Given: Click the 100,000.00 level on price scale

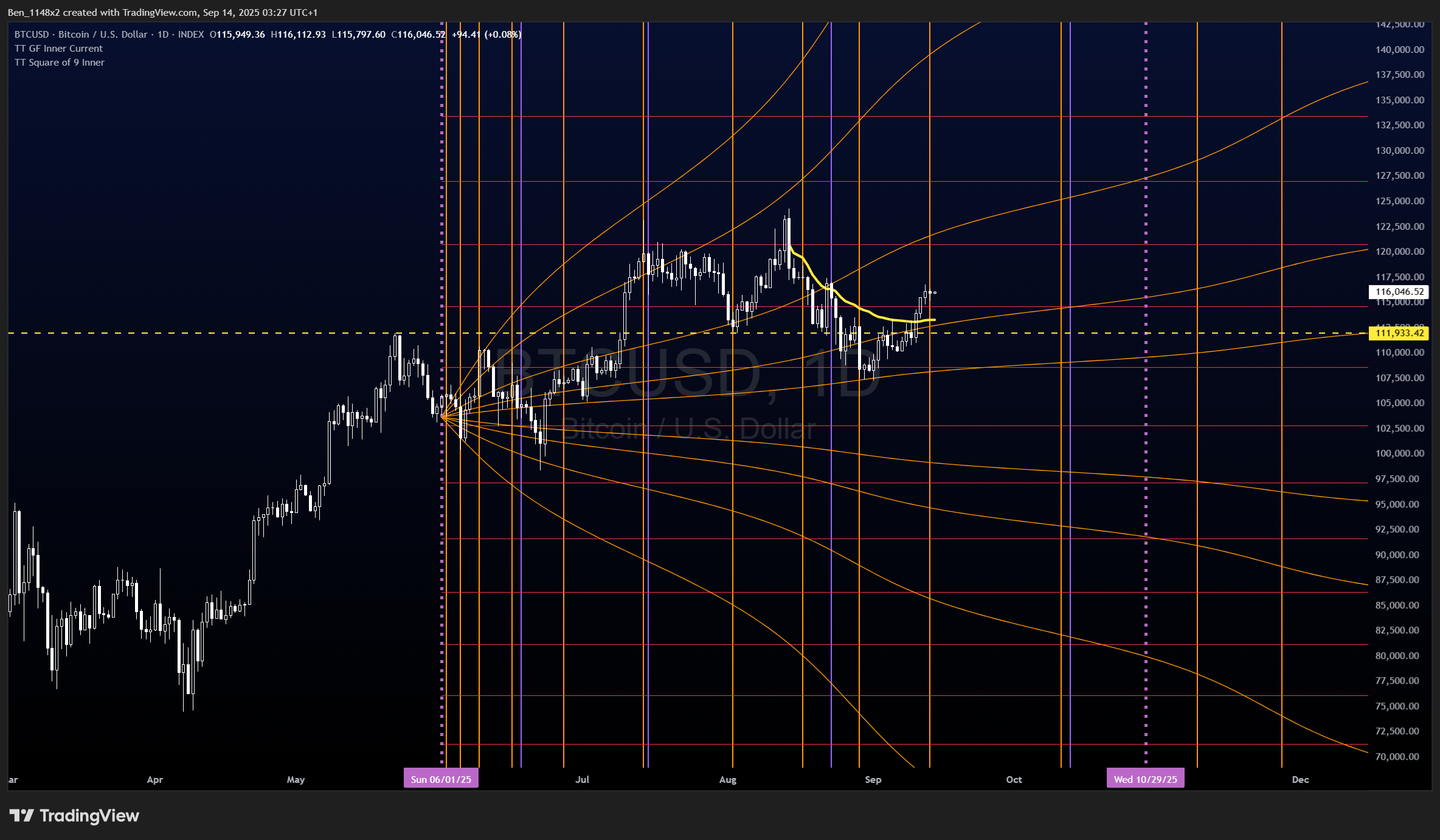Looking at the screenshot, I should (x=1399, y=453).
